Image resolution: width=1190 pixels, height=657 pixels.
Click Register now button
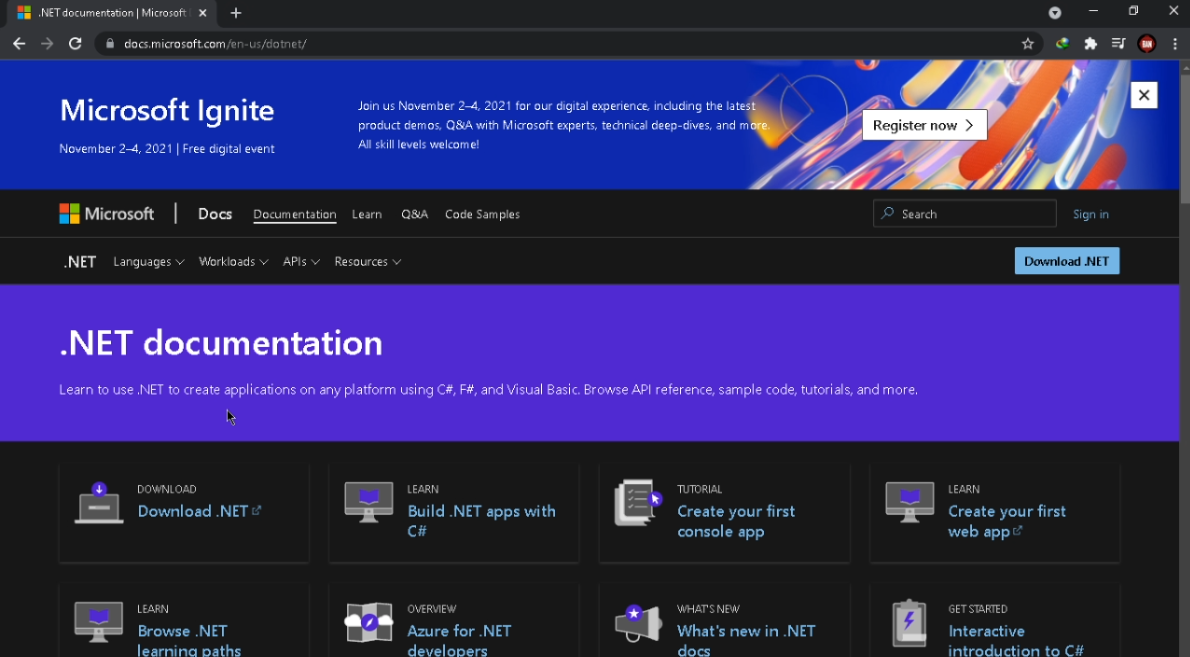[924, 125]
